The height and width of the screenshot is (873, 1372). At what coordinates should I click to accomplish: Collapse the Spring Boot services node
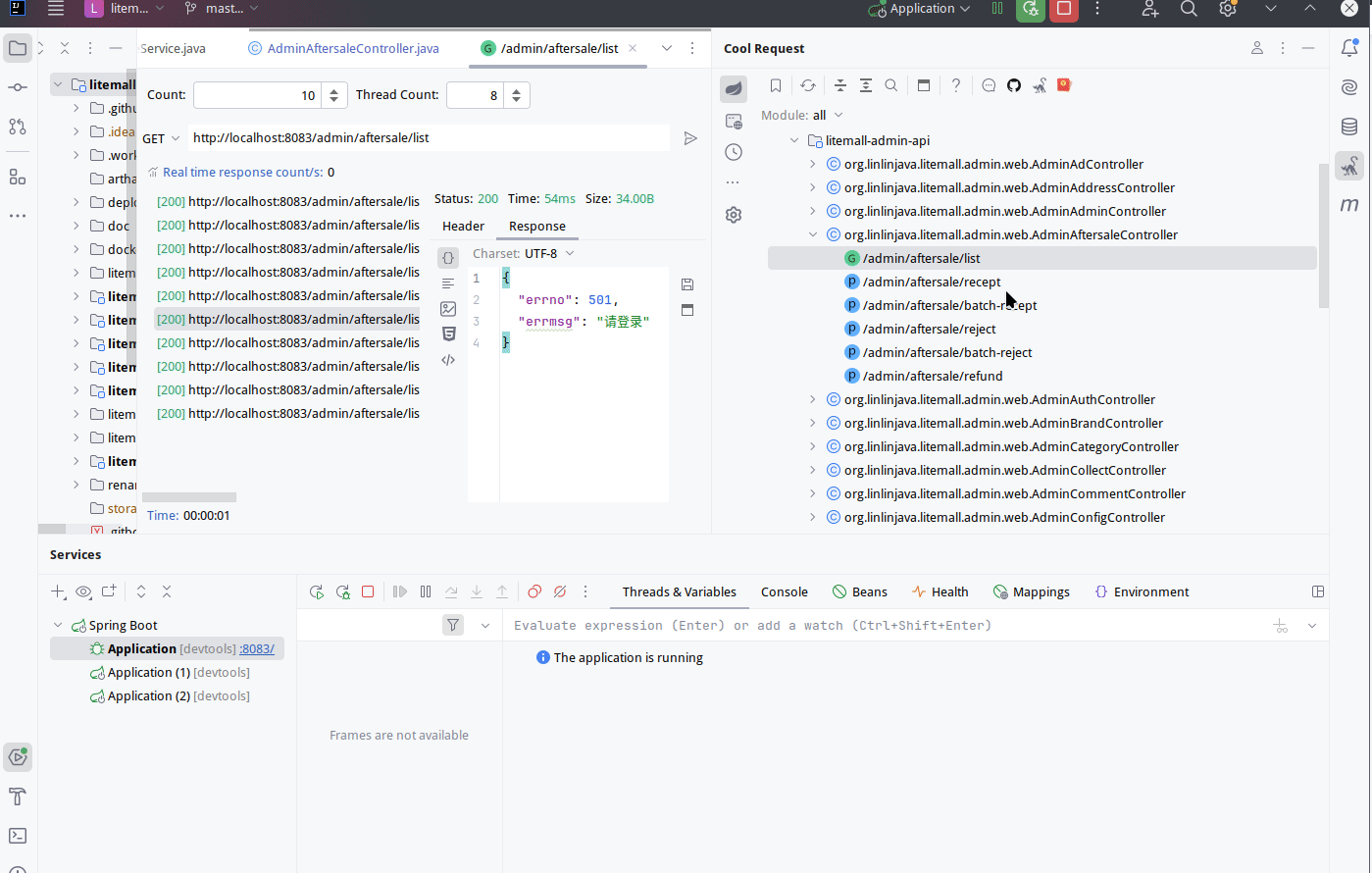click(x=57, y=625)
